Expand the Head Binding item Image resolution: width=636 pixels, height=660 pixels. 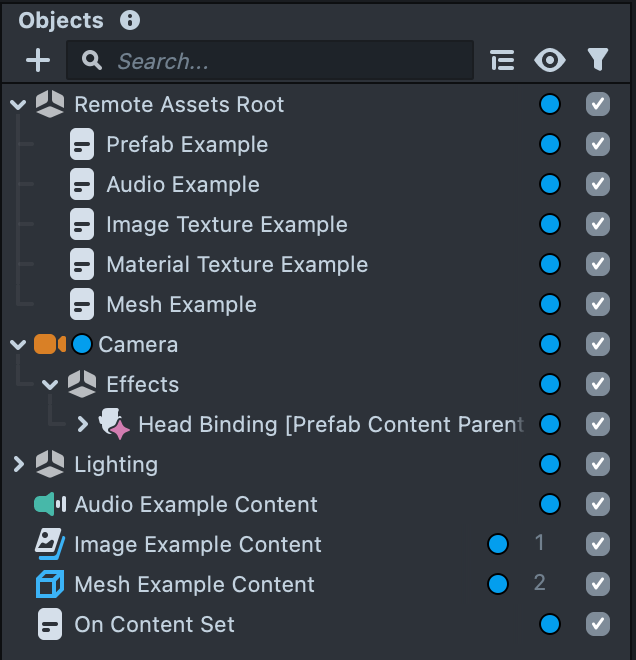coord(83,425)
